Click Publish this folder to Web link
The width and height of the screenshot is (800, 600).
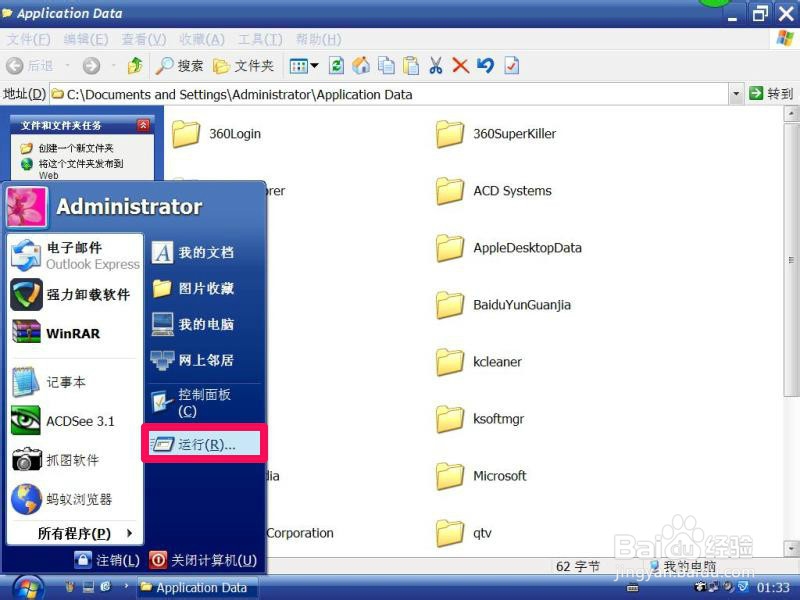coord(81,169)
